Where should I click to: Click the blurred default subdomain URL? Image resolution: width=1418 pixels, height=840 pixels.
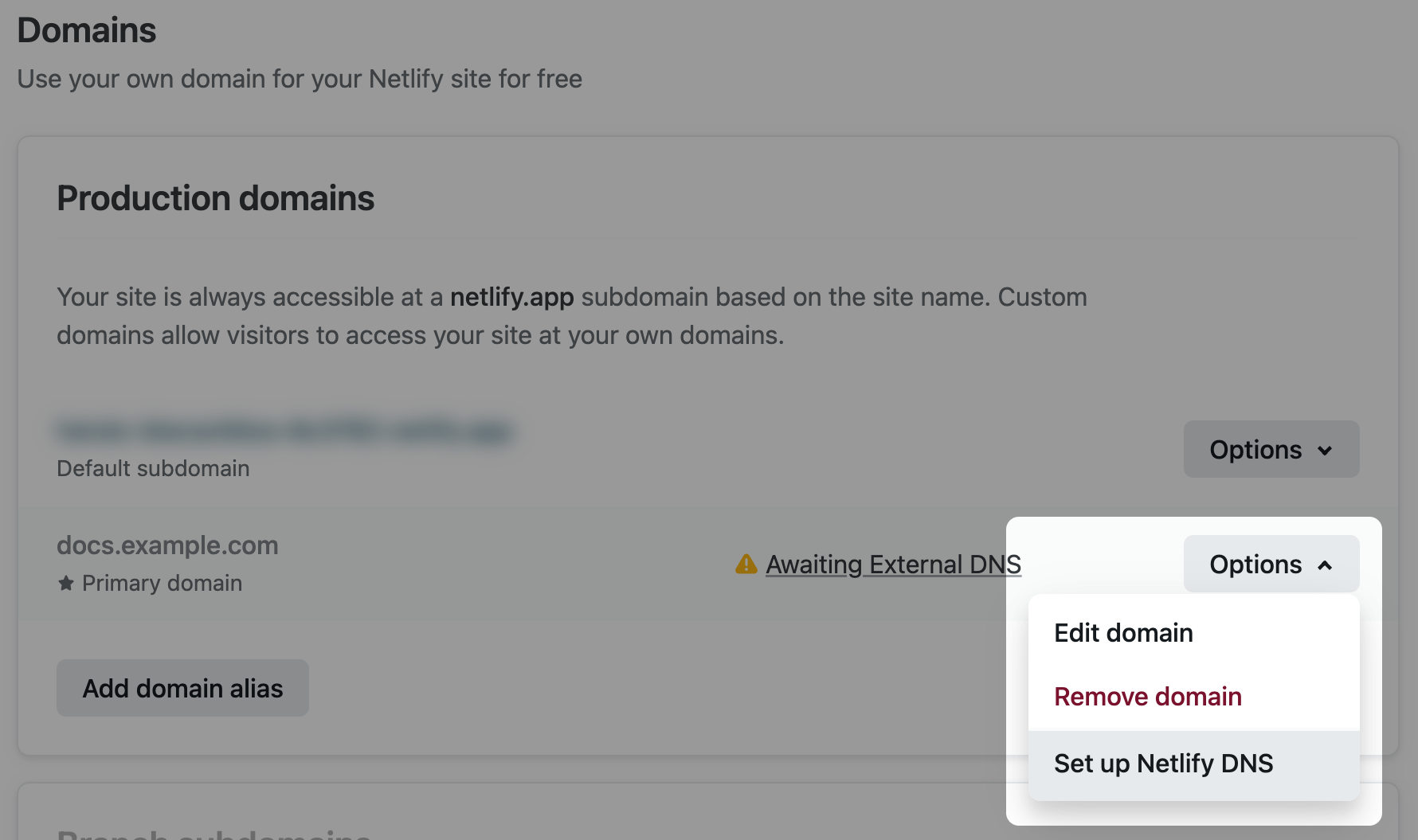[x=284, y=431]
